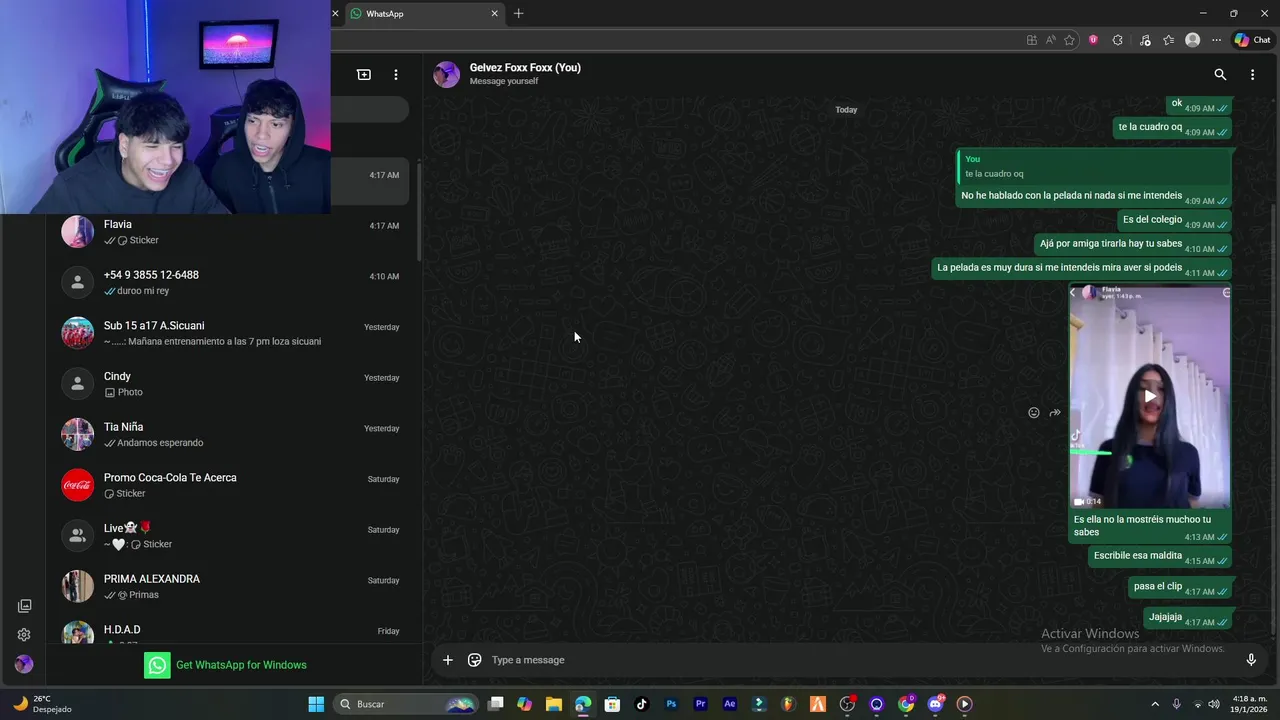Open Promo Coca-Cola Te Acerca chat

(232, 485)
